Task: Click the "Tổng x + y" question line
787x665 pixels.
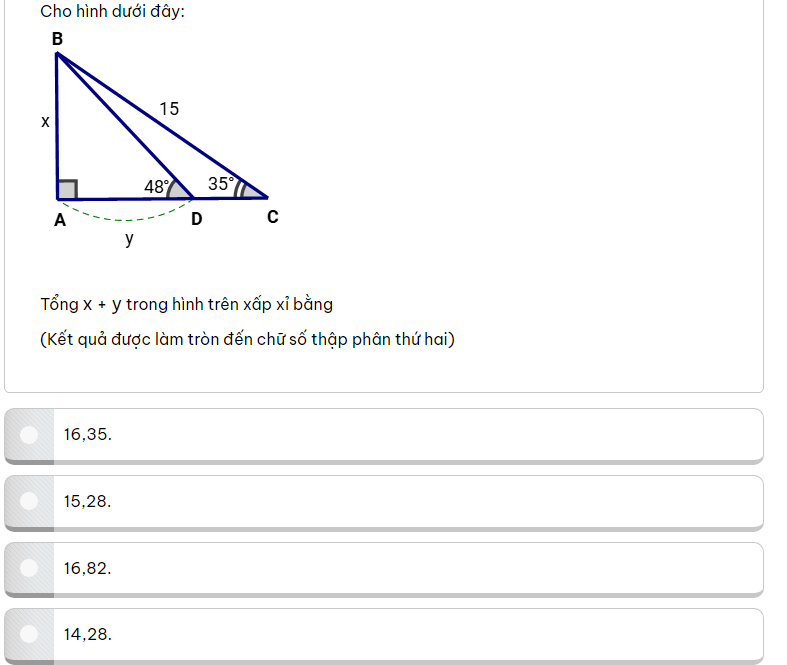Action: pyautogui.click(x=186, y=304)
